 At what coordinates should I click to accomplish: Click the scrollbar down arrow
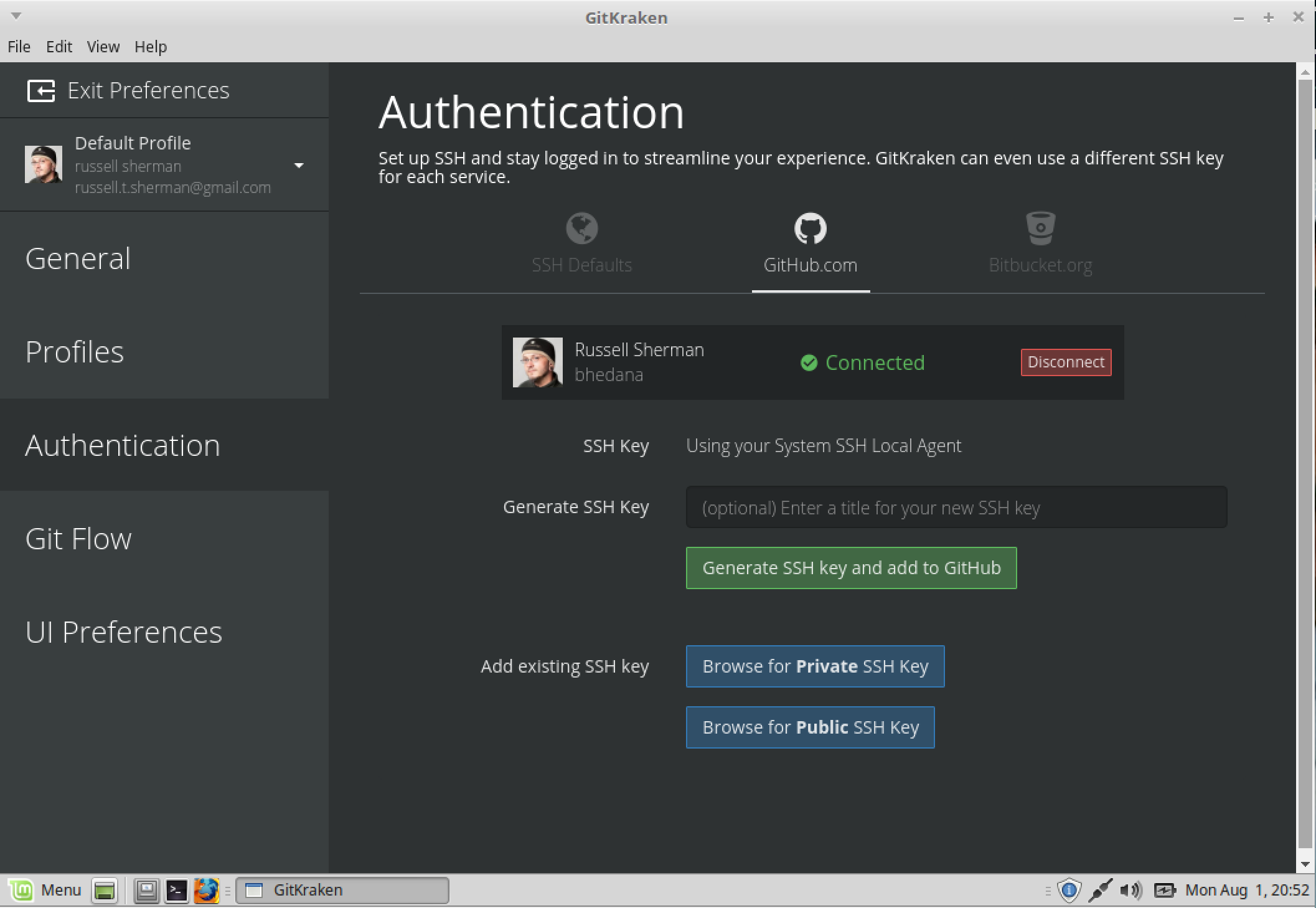coord(1305,864)
